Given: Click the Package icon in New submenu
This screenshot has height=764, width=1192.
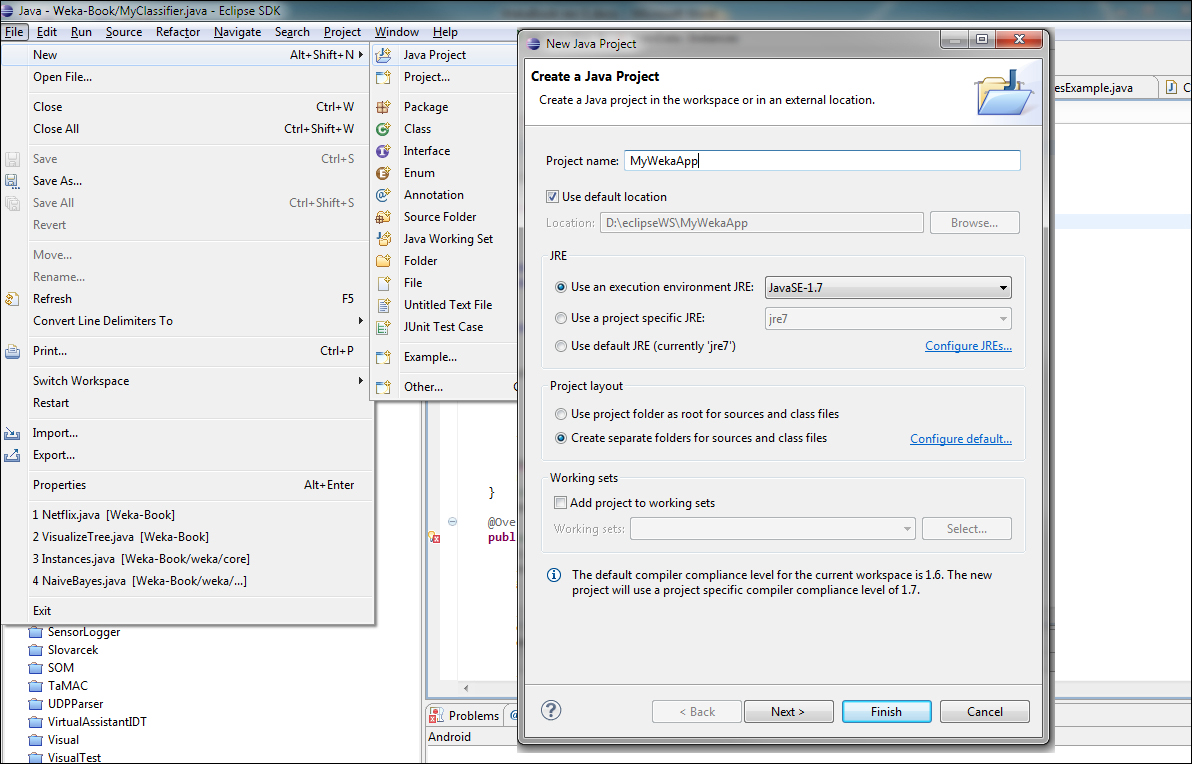Looking at the screenshot, I should coord(383,107).
